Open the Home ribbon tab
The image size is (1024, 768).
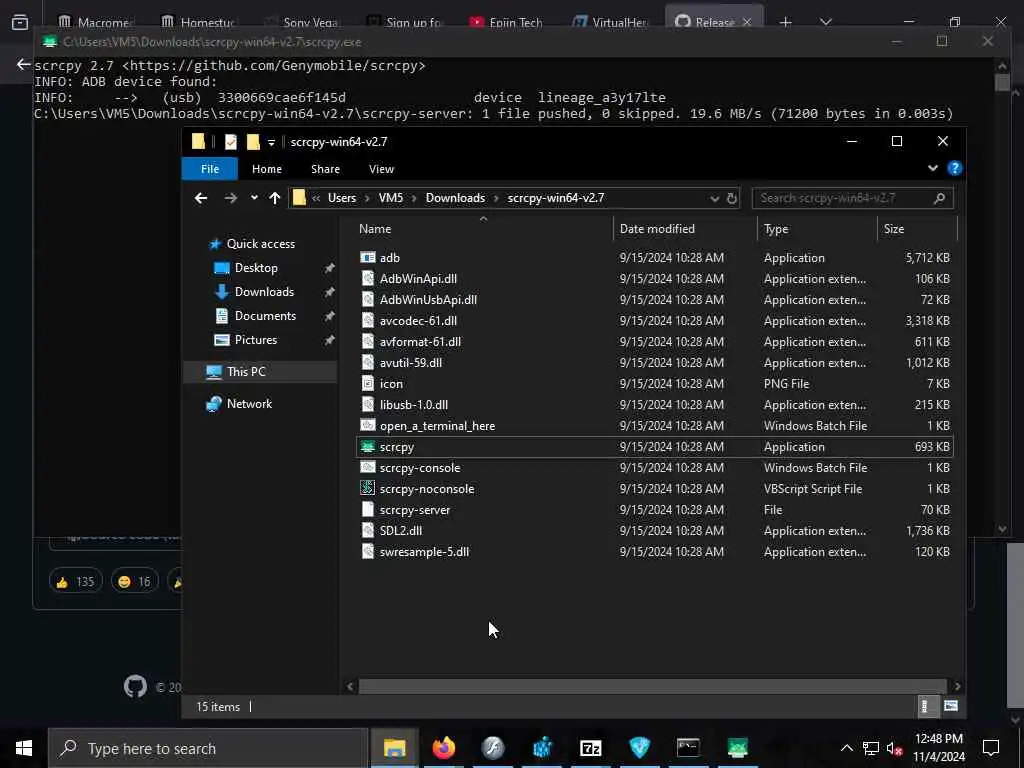point(266,168)
